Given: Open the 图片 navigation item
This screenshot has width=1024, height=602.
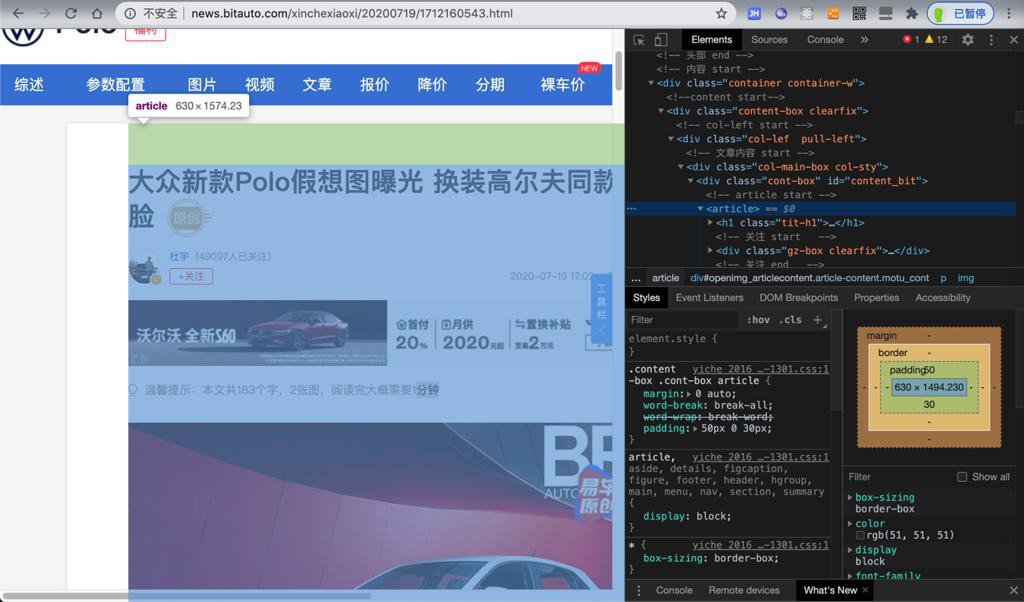Looking at the screenshot, I should 202,85.
